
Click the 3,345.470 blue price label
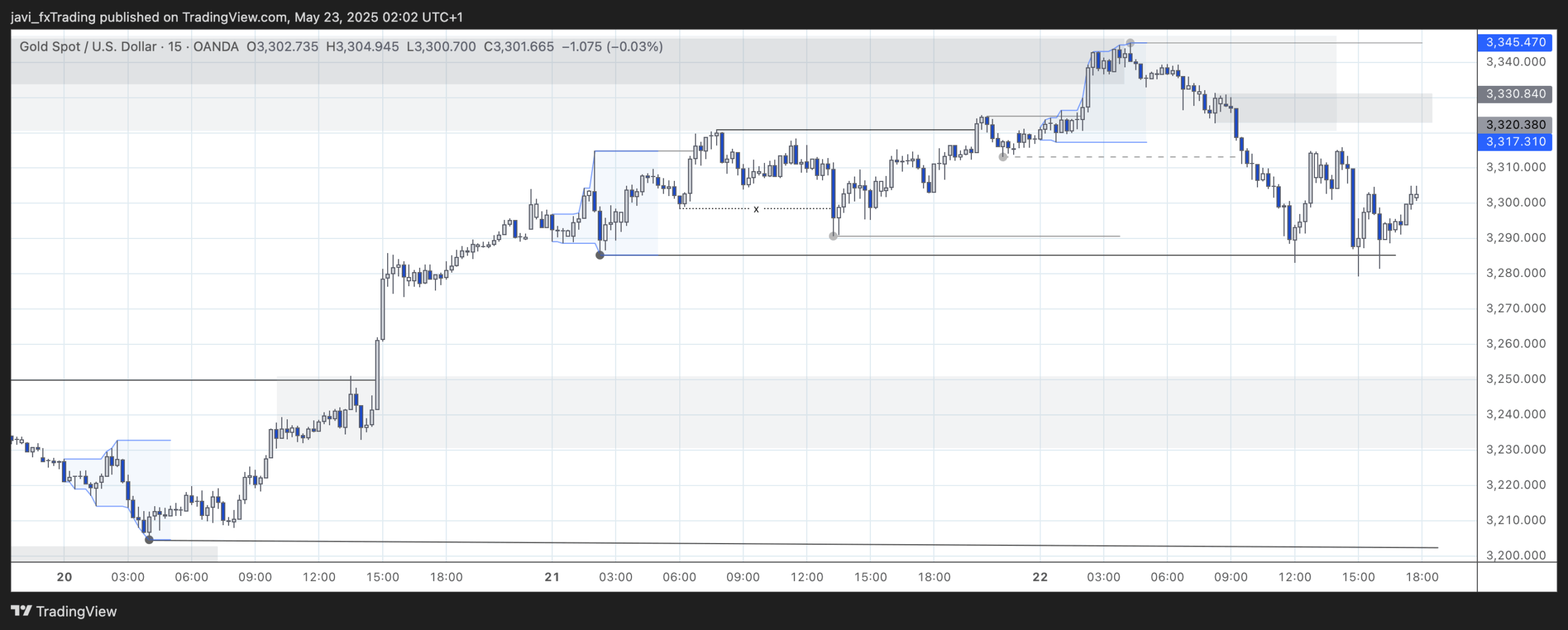pyautogui.click(x=1515, y=42)
